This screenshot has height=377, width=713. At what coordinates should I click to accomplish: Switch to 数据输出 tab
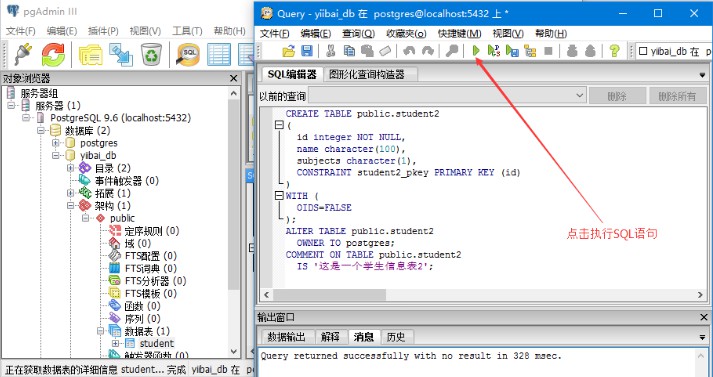286,337
